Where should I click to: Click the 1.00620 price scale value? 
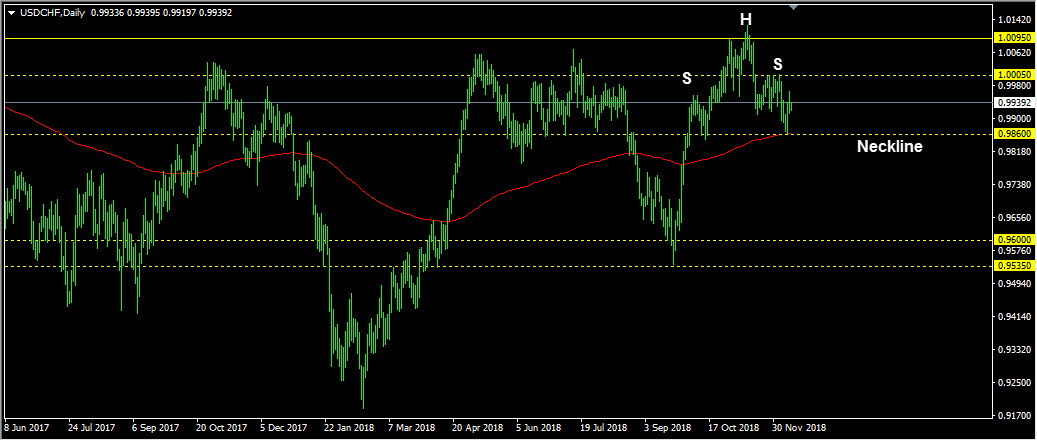click(x=1016, y=52)
